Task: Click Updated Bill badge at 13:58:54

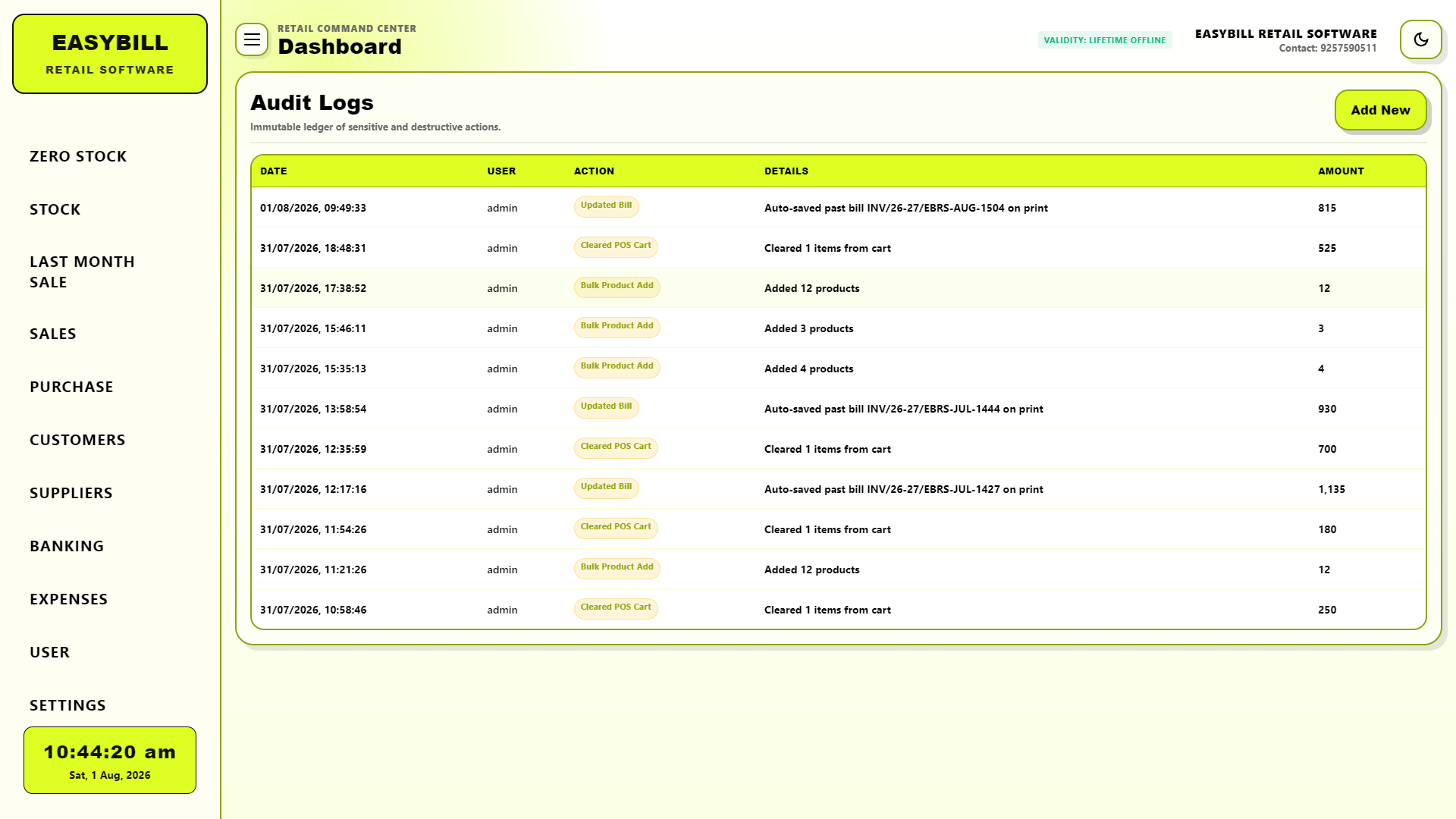Action: [606, 407]
